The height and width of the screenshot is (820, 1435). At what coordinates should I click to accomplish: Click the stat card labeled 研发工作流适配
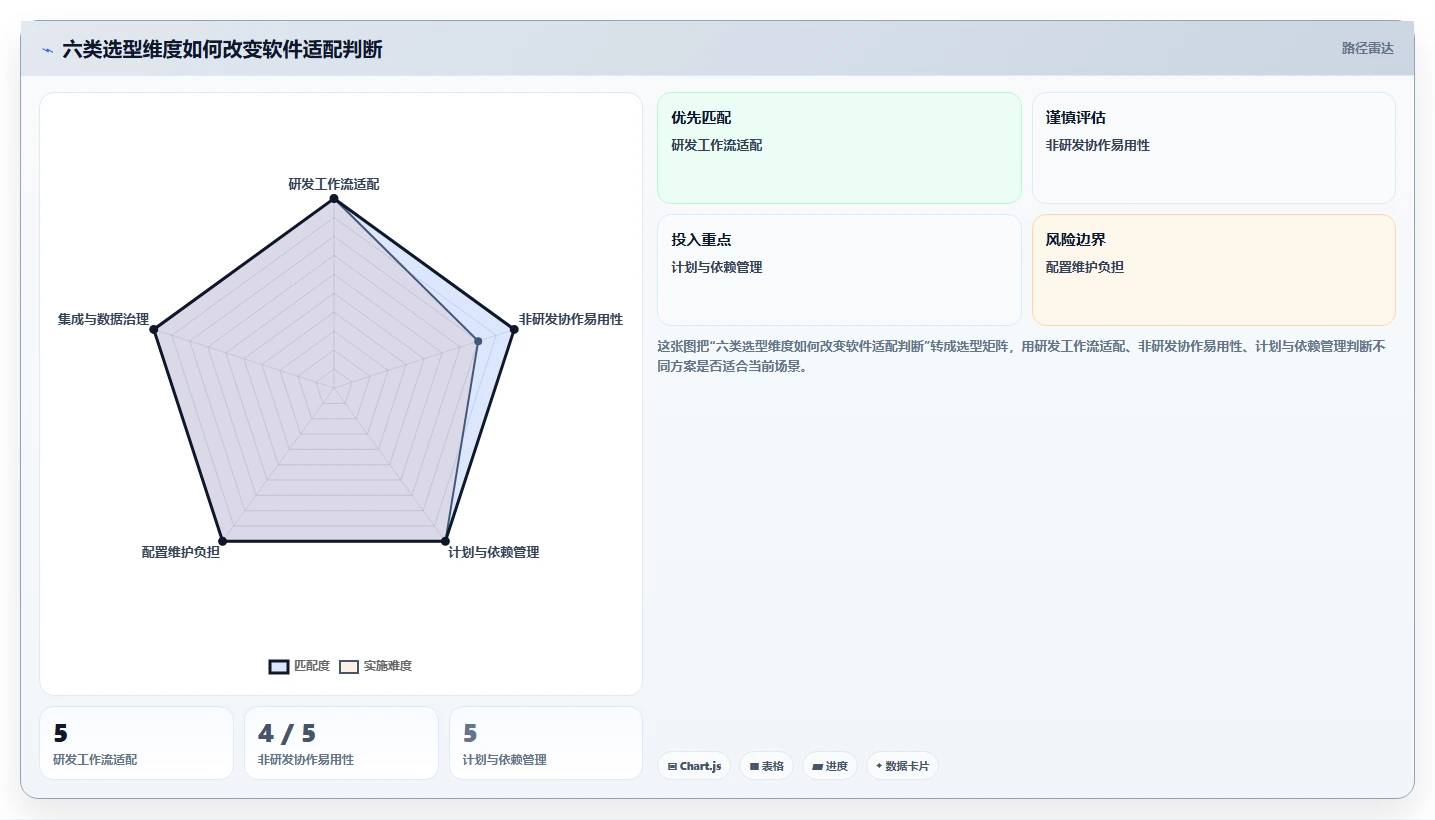click(x=136, y=743)
